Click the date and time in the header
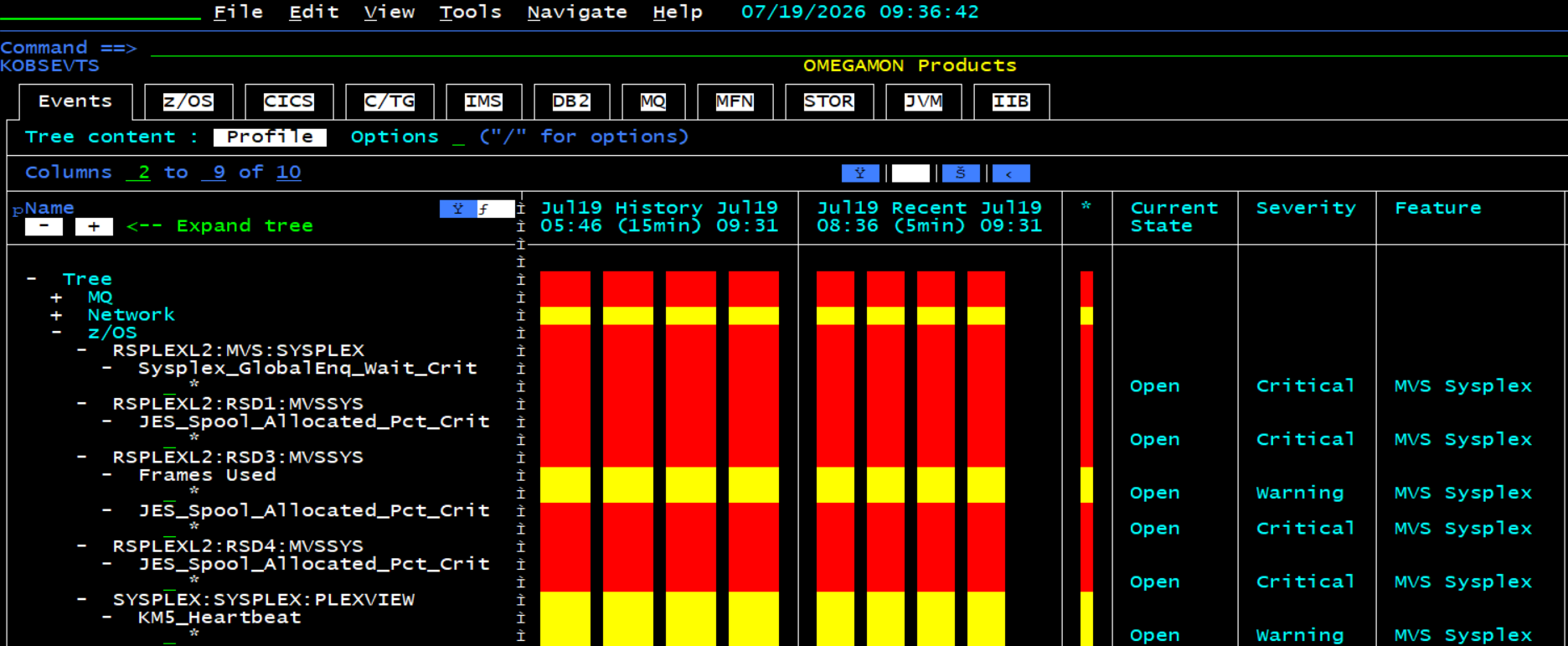Viewport: 1568px width, 646px height. (860, 12)
